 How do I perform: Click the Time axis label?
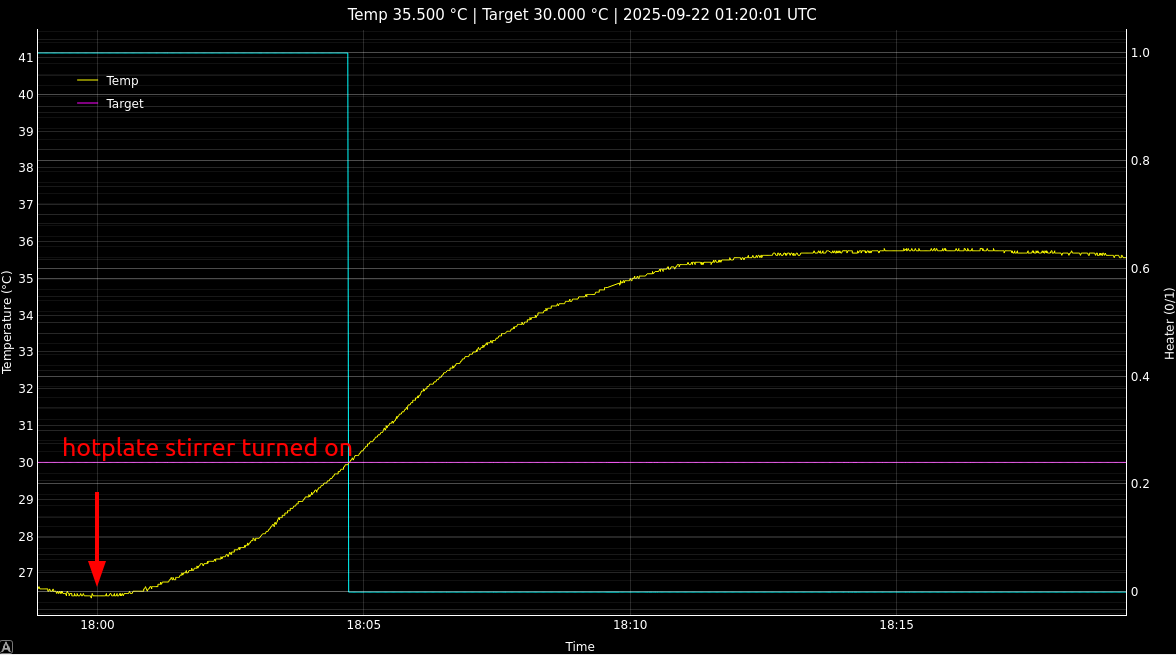pyautogui.click(x=580, y=647)
